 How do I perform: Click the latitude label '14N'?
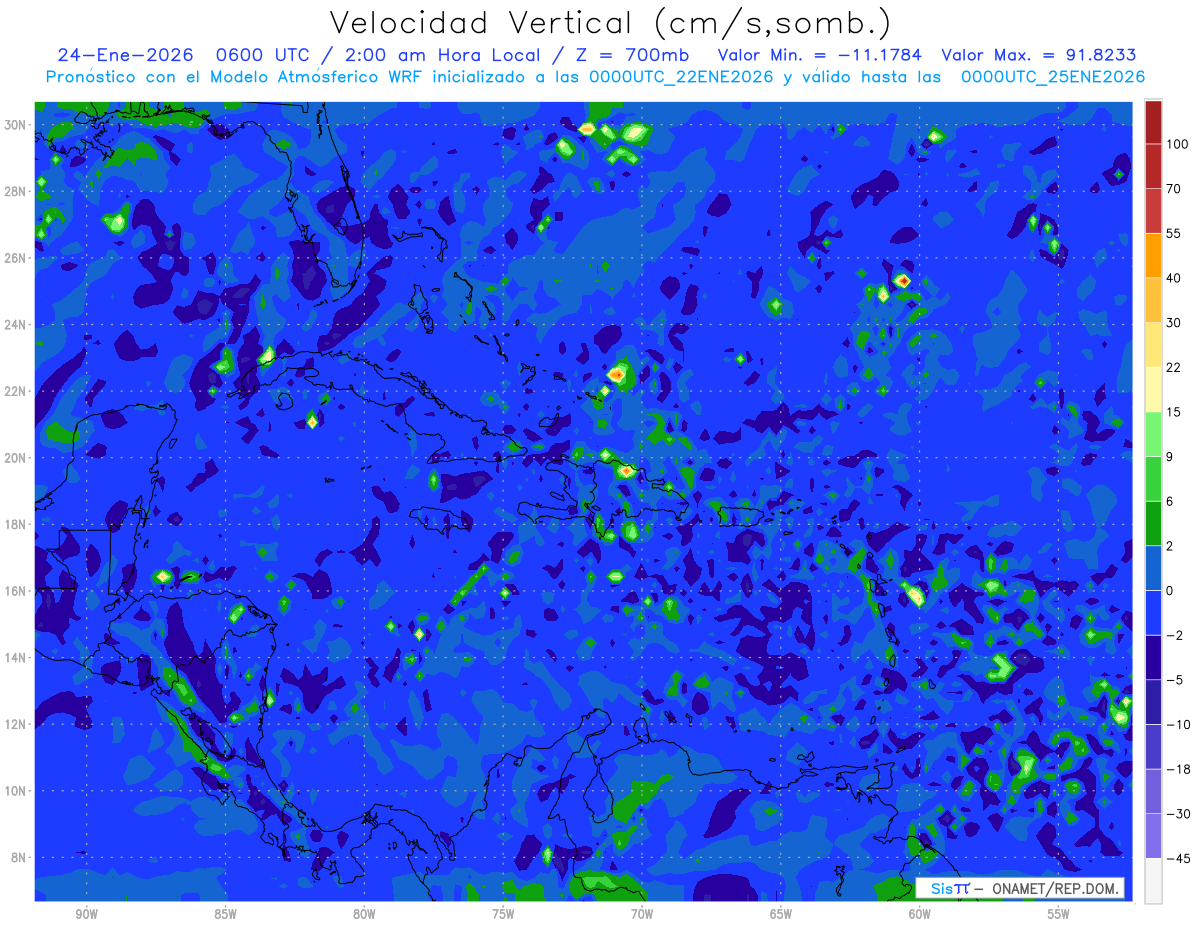pyautogui.click(x=16, y=658)
